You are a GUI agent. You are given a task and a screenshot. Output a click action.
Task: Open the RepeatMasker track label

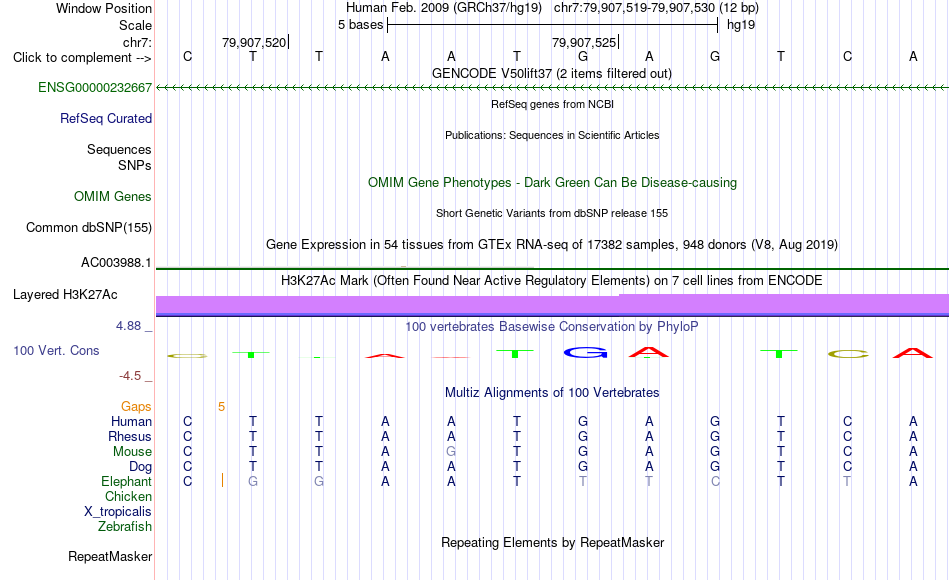point(110,556)
